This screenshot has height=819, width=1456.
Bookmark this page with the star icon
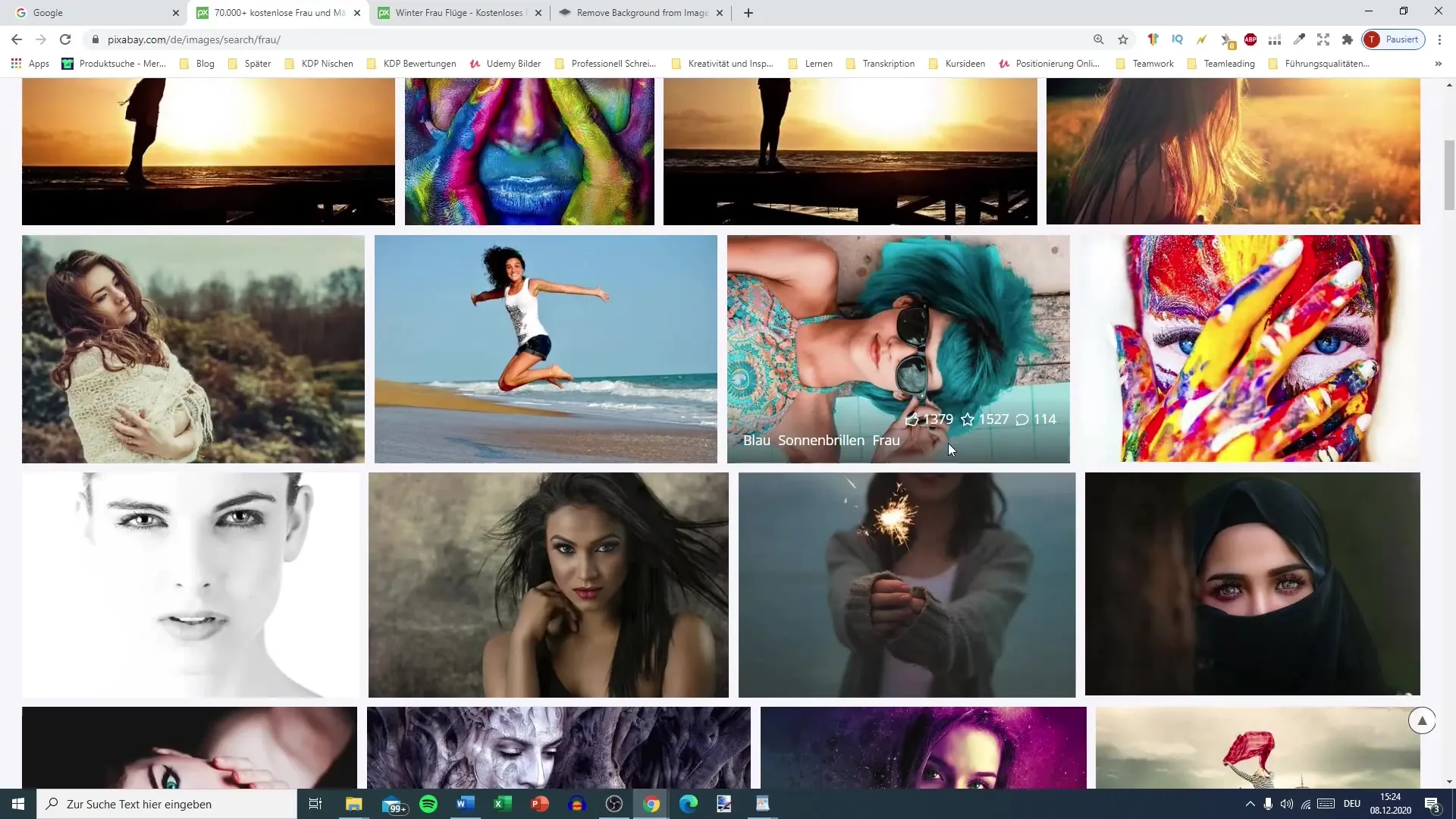point(1123,39)
